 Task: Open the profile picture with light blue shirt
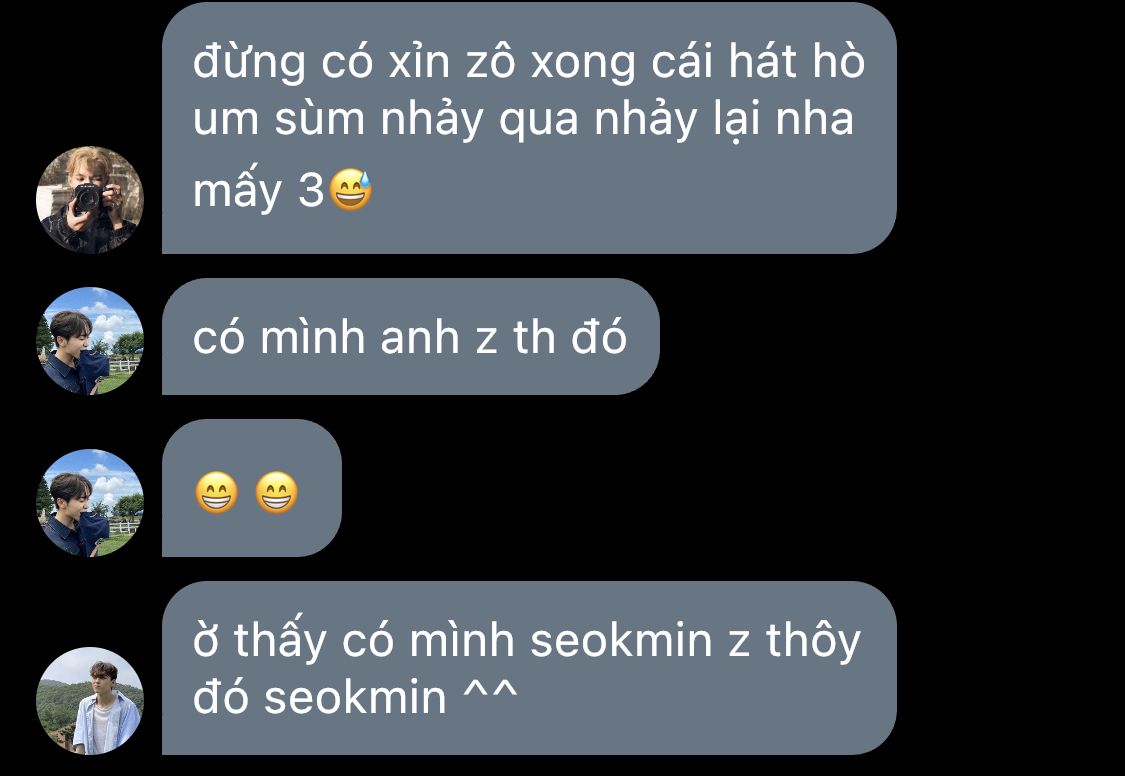[90, 701]
